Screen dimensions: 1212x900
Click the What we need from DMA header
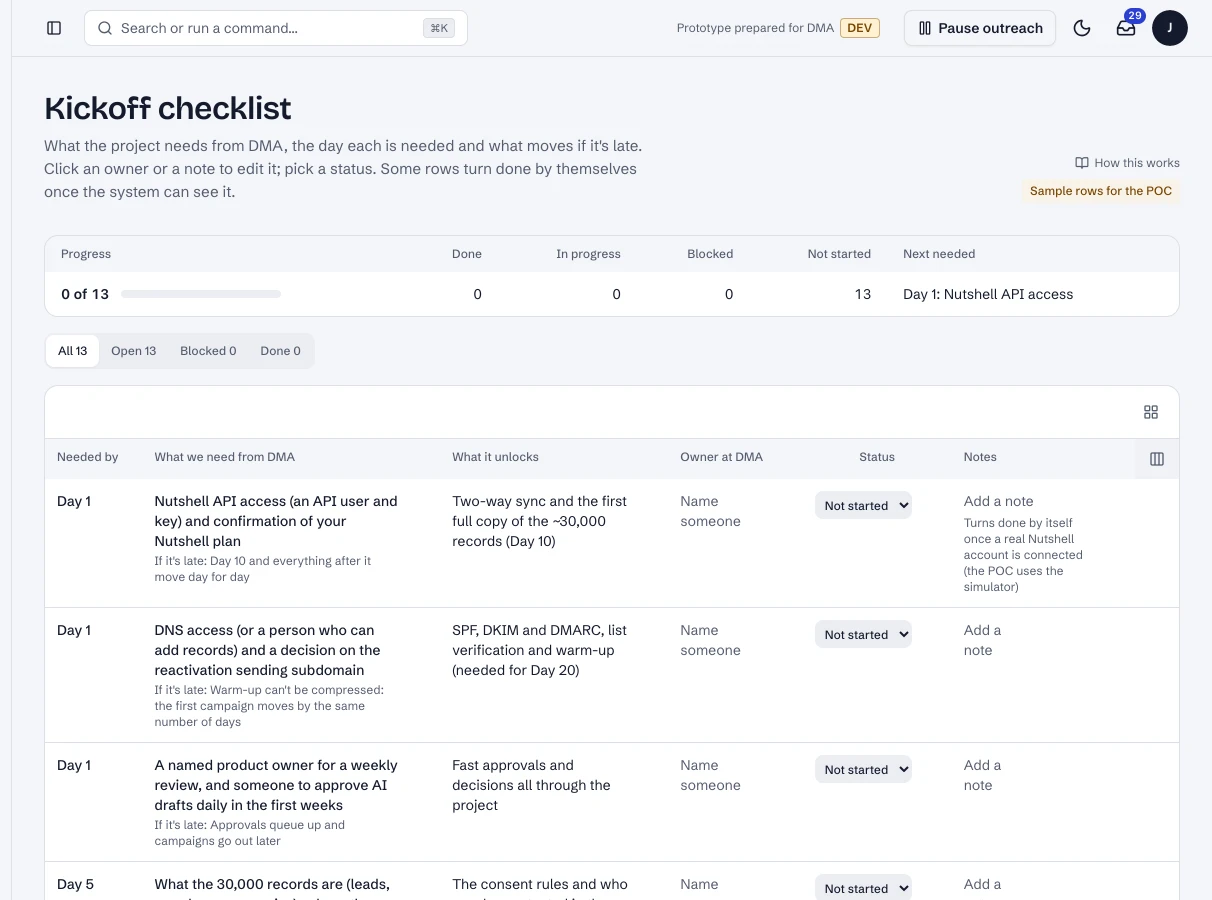pyautogui.click(x=224, y=457)
